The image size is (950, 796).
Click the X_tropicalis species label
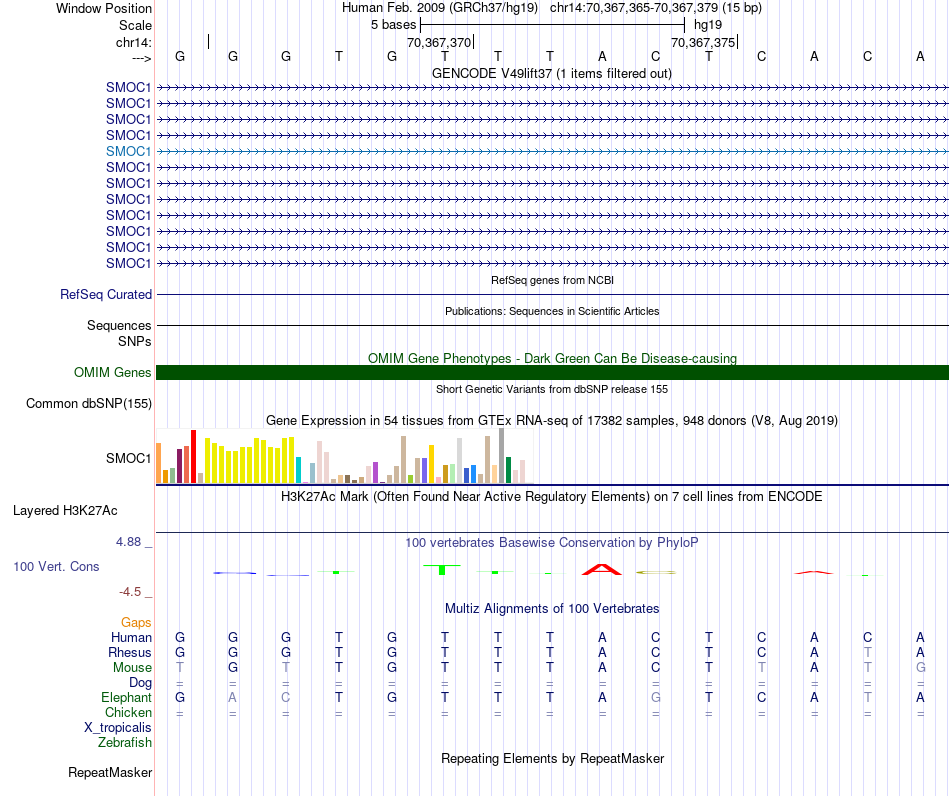click(118, 728)
